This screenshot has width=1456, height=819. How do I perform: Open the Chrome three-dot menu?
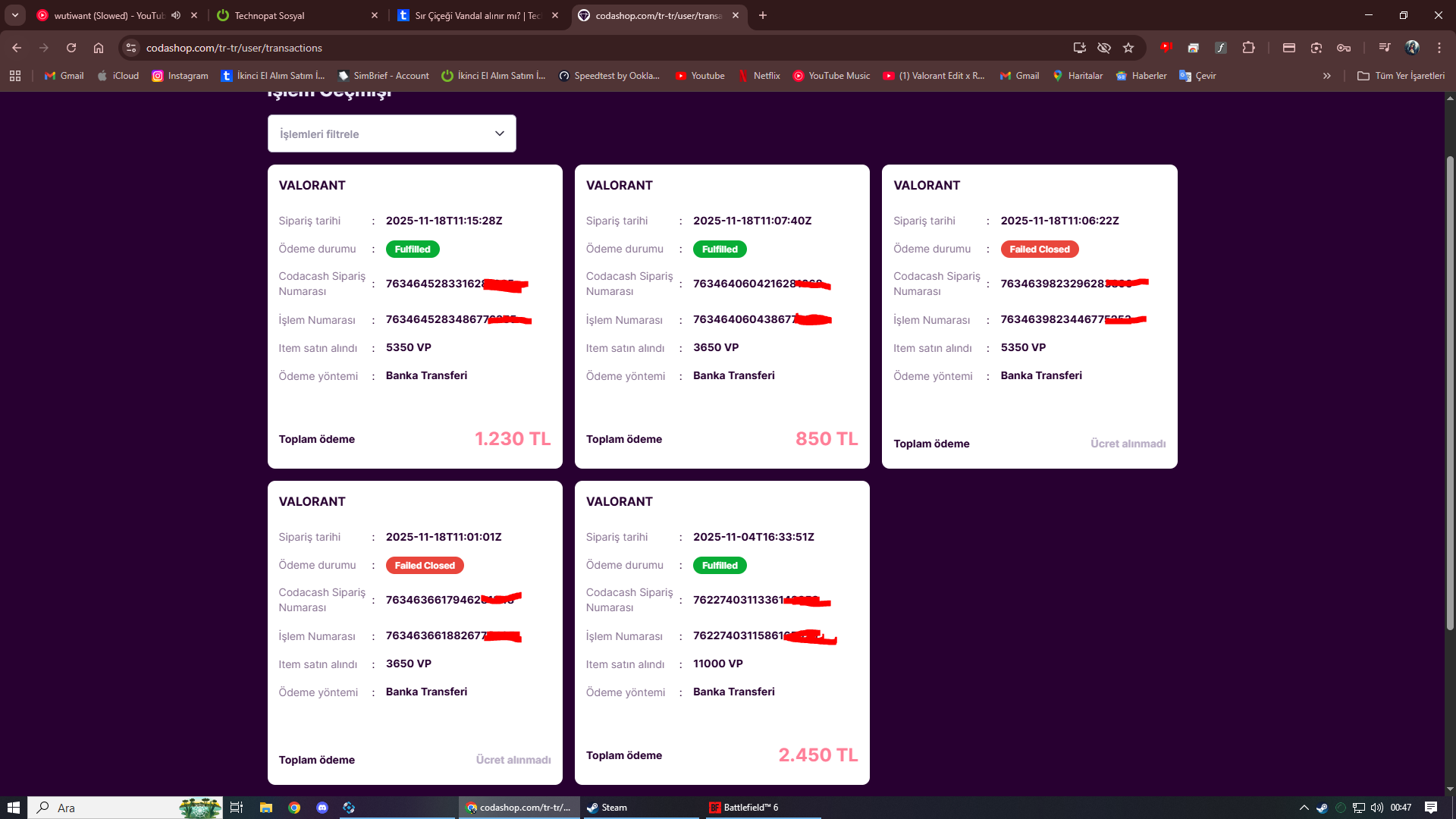click(x=1439, y=48)
